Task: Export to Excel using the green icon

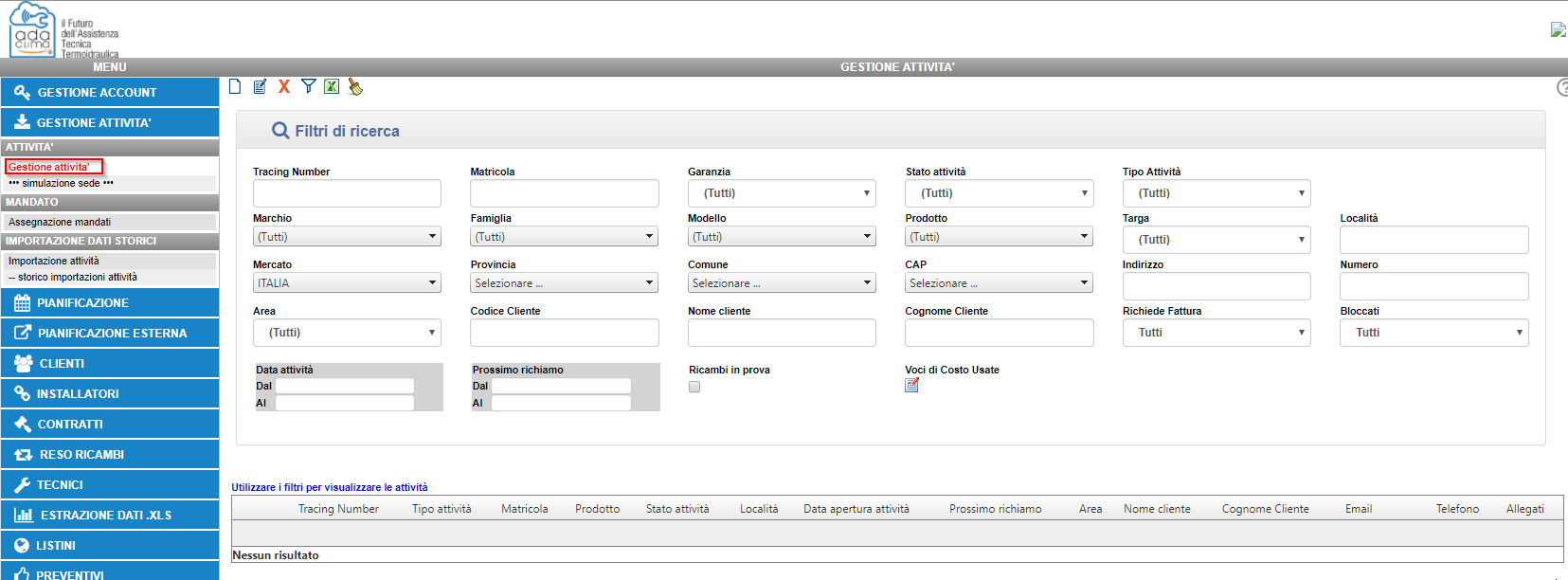Action: [332, 86]
